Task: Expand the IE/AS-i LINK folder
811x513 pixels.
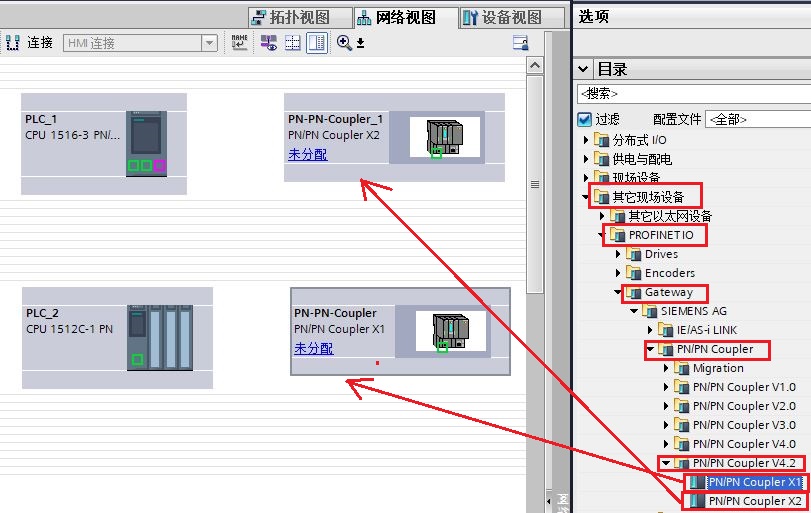Action: pyautogui.click(x=650, y=330)
